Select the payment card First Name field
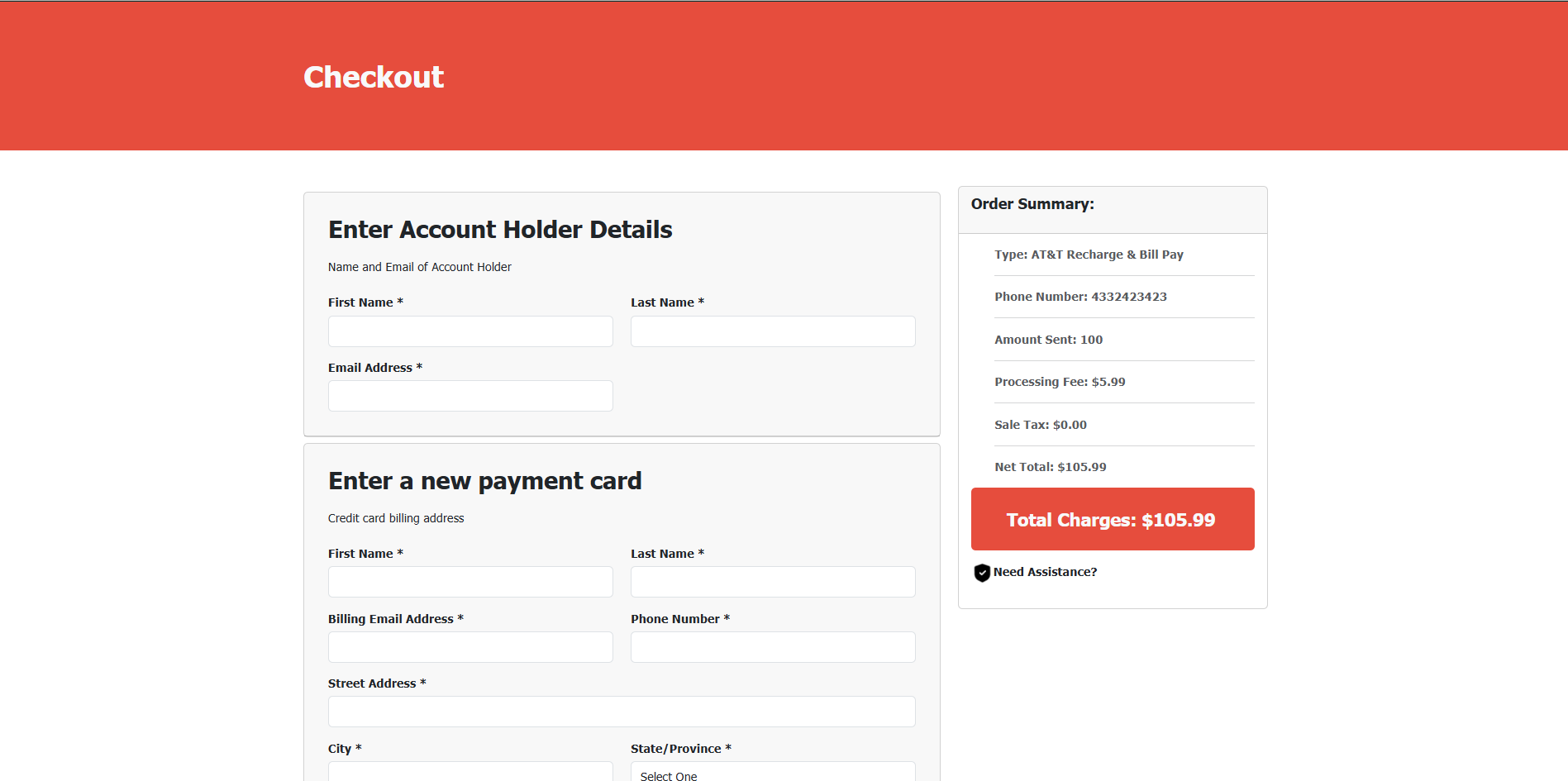Screen dimensions: 1568x781 (470, 582)
